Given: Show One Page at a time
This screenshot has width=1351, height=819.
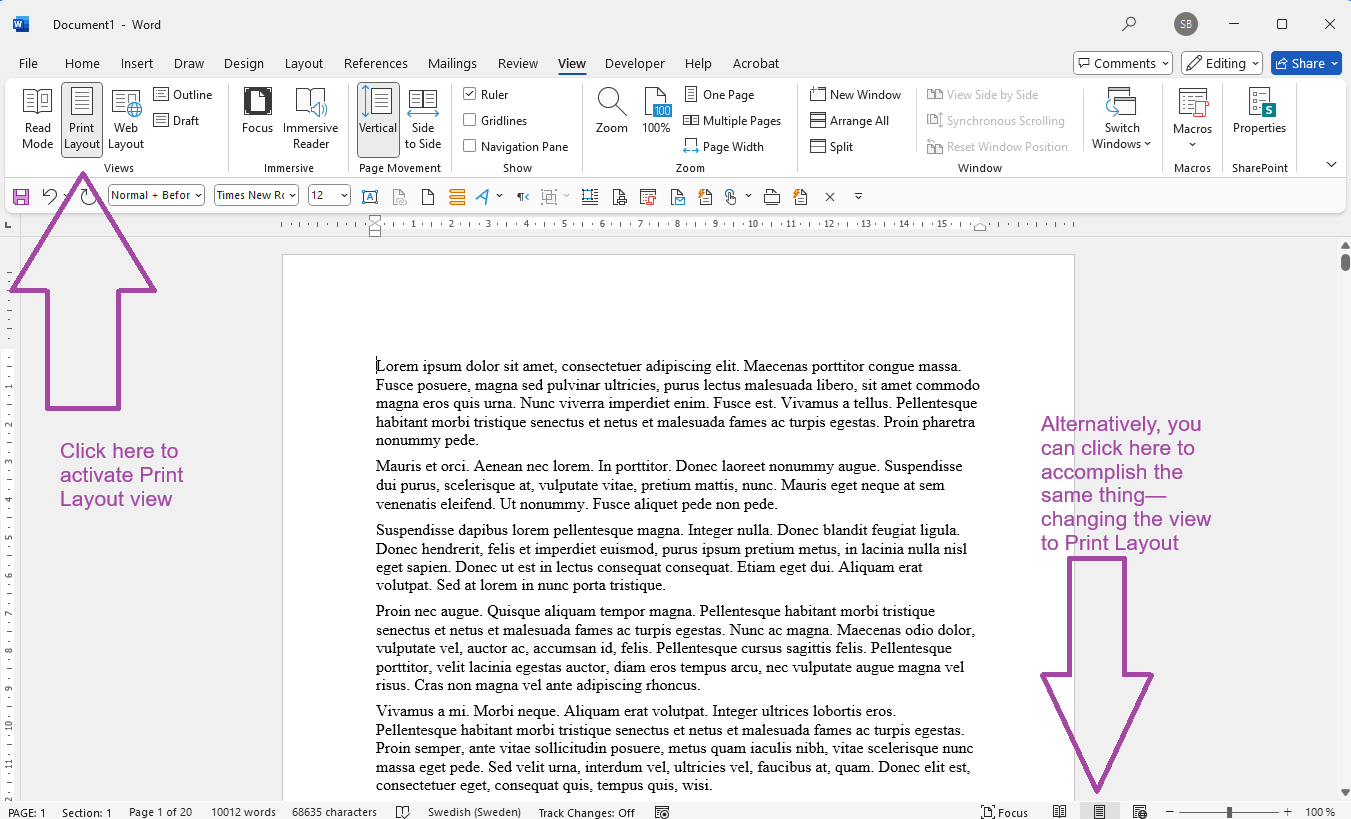Looking at the screenshot, I should (719, 95).
